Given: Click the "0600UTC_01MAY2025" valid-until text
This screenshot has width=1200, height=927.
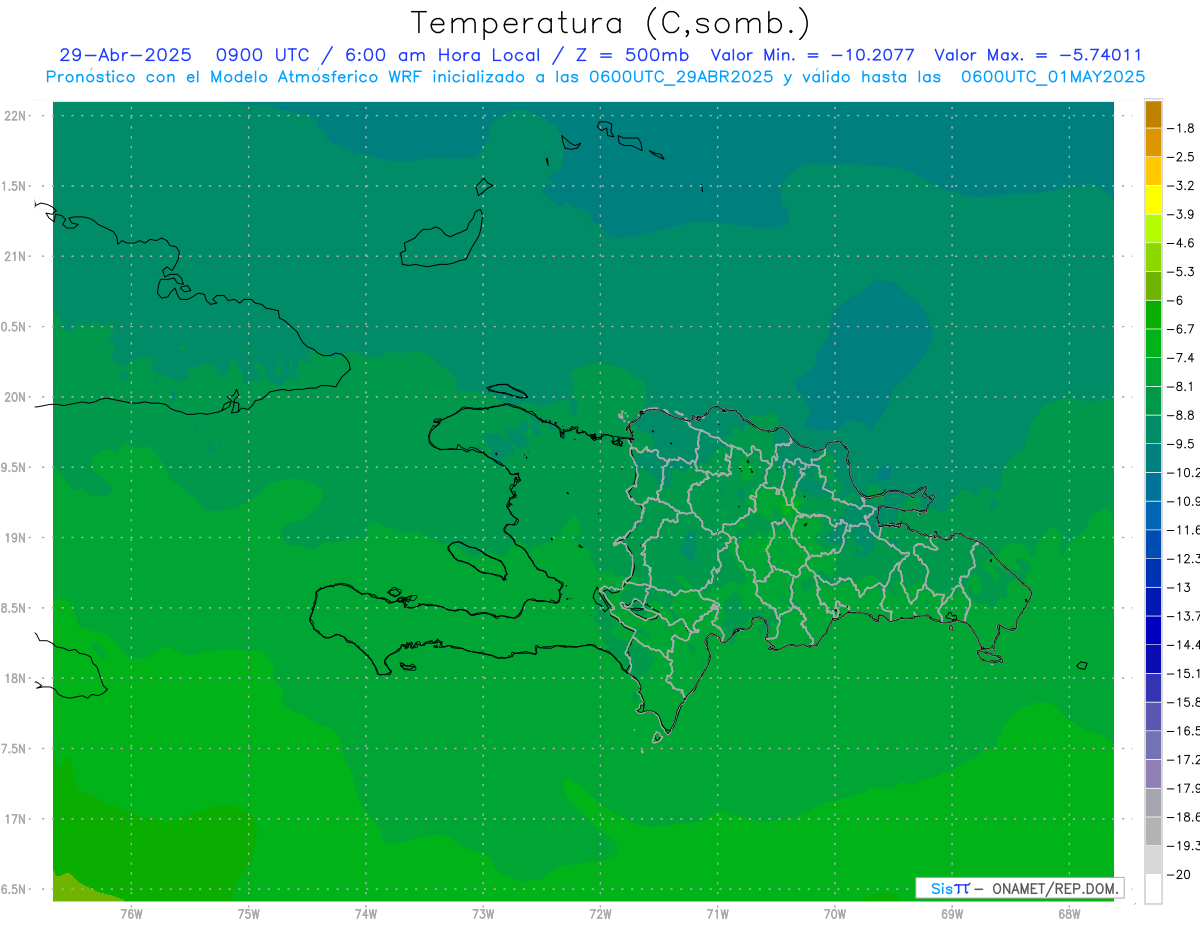Looking at the screenshot, I should click(x=1053, y=77).
